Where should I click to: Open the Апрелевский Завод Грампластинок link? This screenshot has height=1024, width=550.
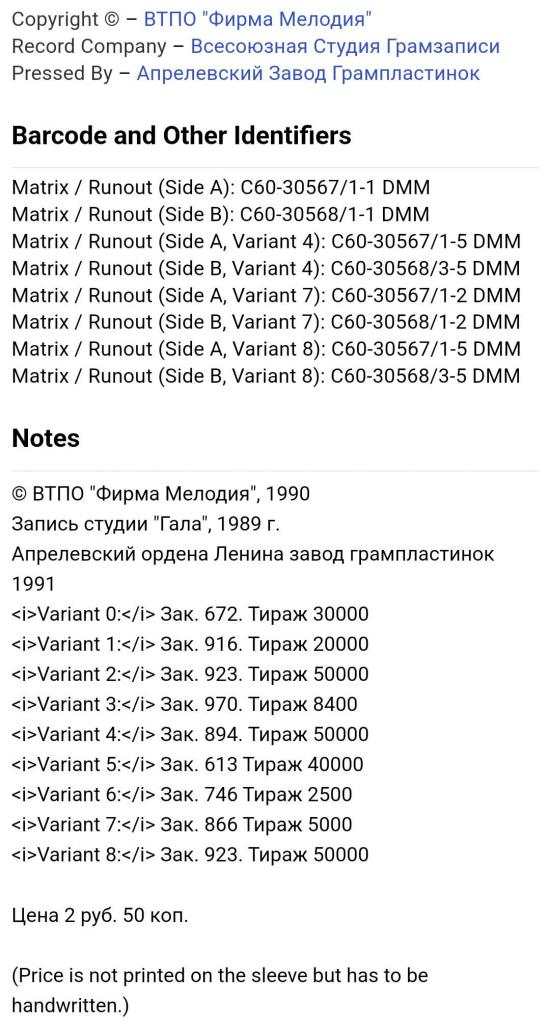coord(308,73)
